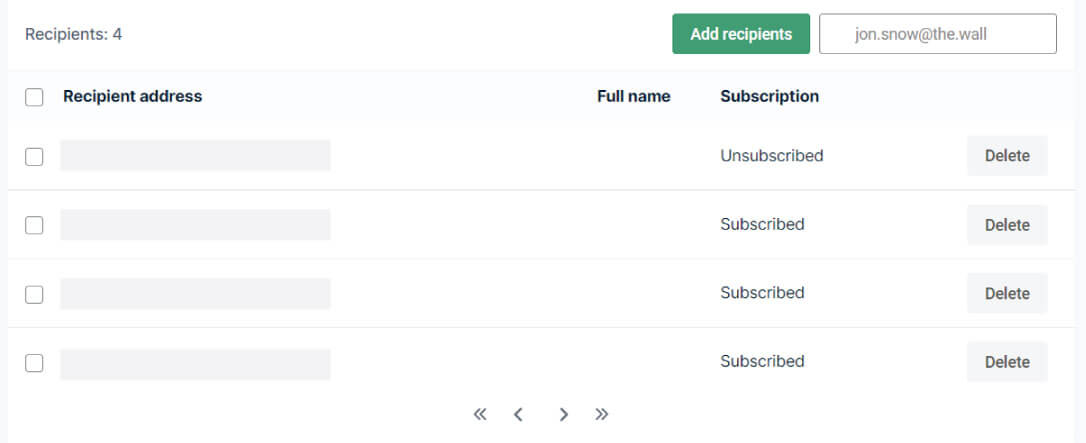Go to the next page of recipients

pos(564,414)
